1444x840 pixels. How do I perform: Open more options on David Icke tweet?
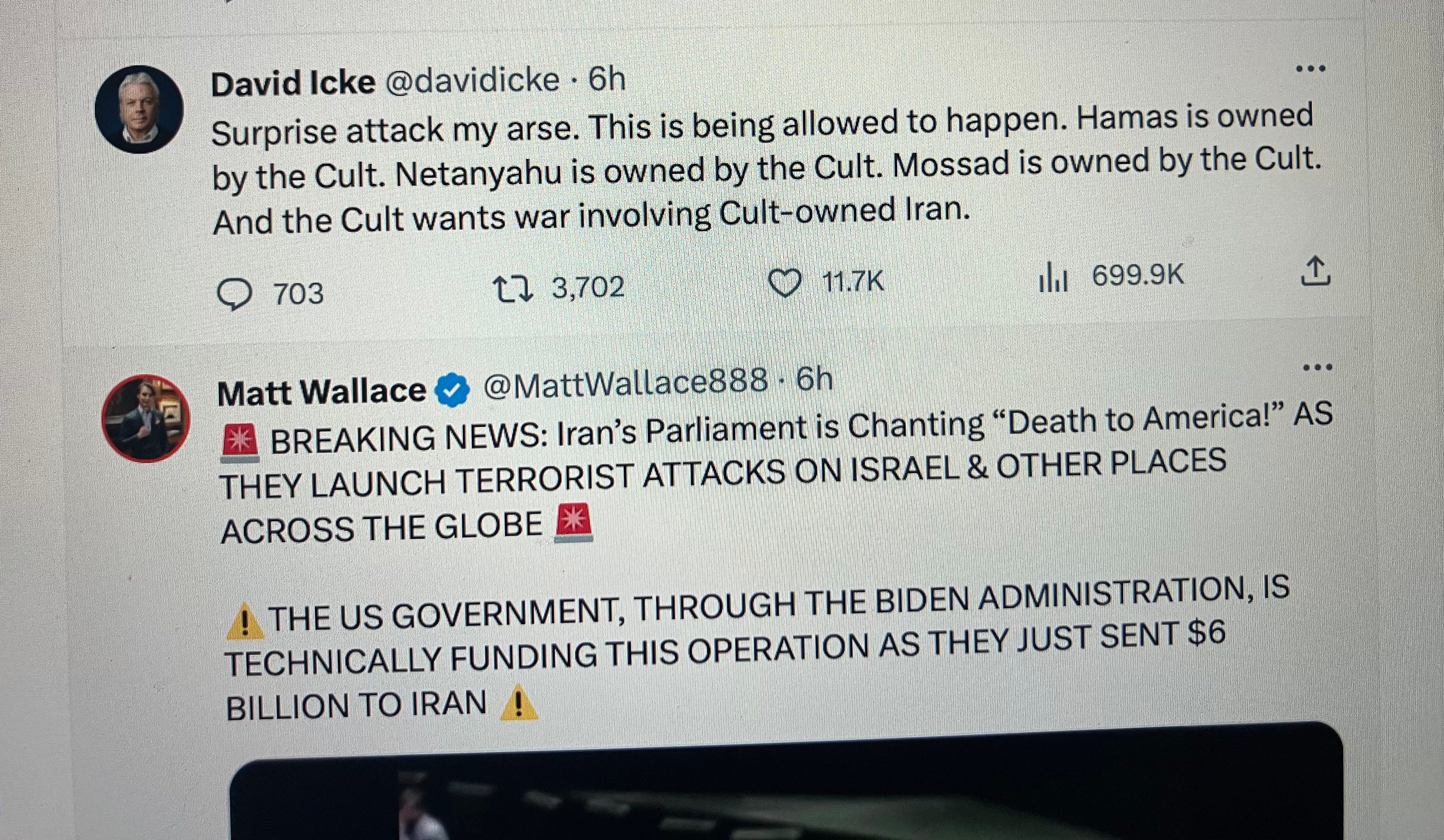[x=1311, y=69]
